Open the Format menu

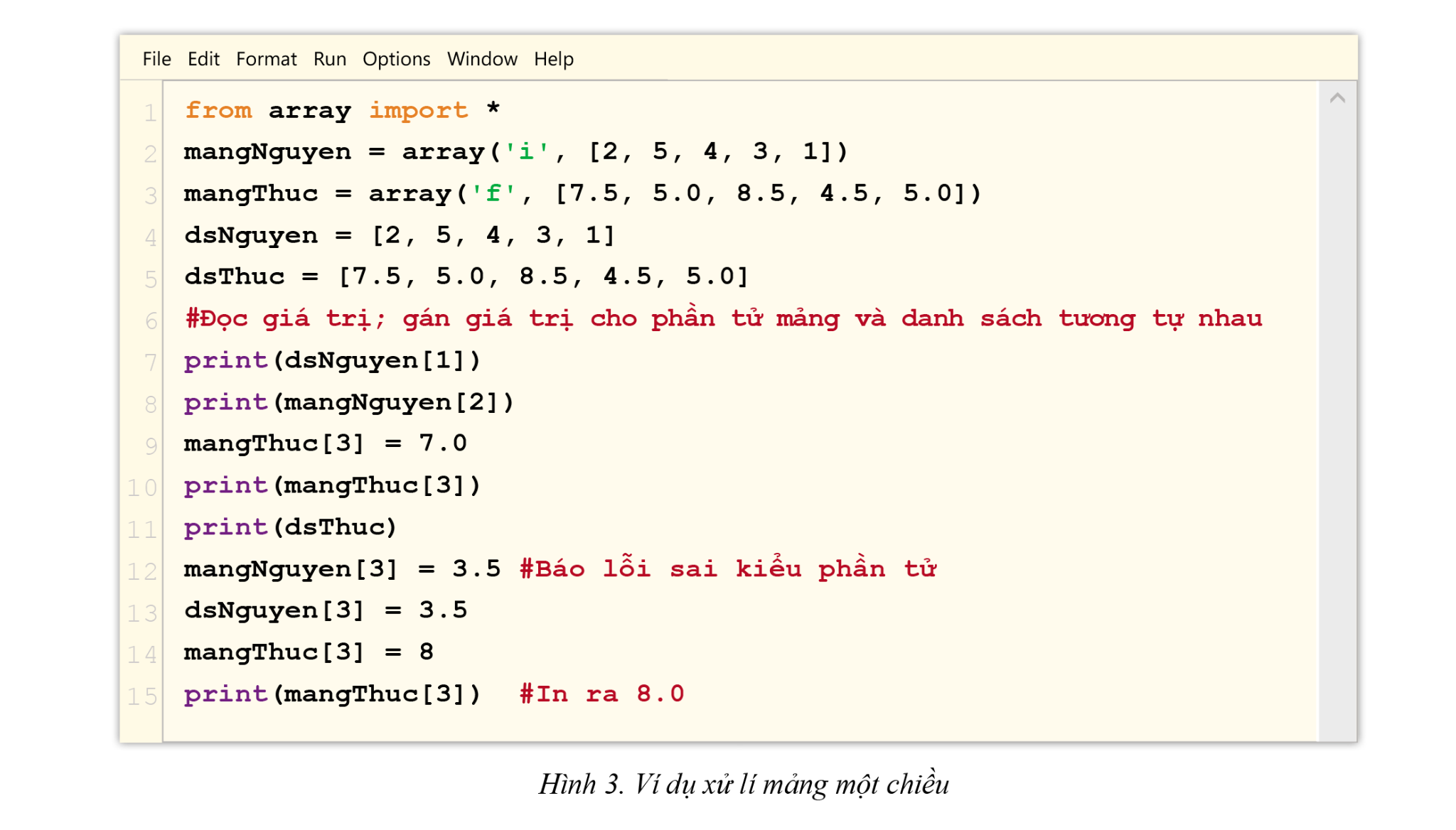(266, 59)
